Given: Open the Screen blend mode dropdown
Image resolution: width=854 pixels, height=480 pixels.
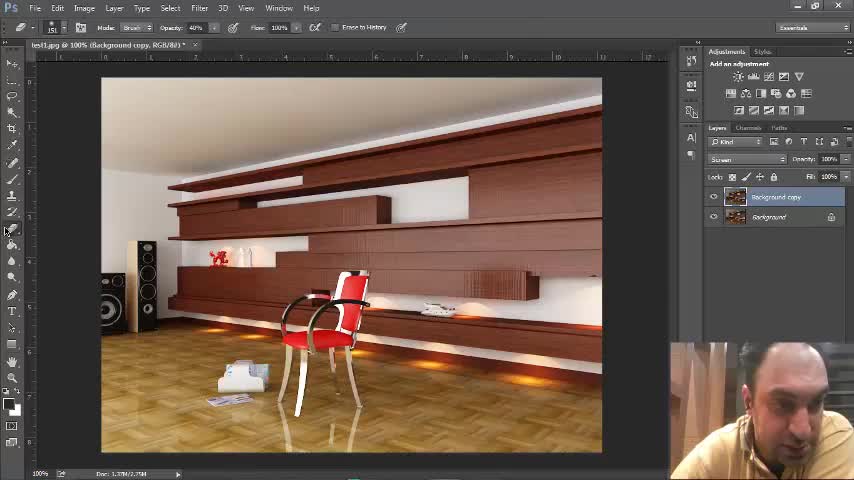Looking at the screenshot, I should pos(747,160).
